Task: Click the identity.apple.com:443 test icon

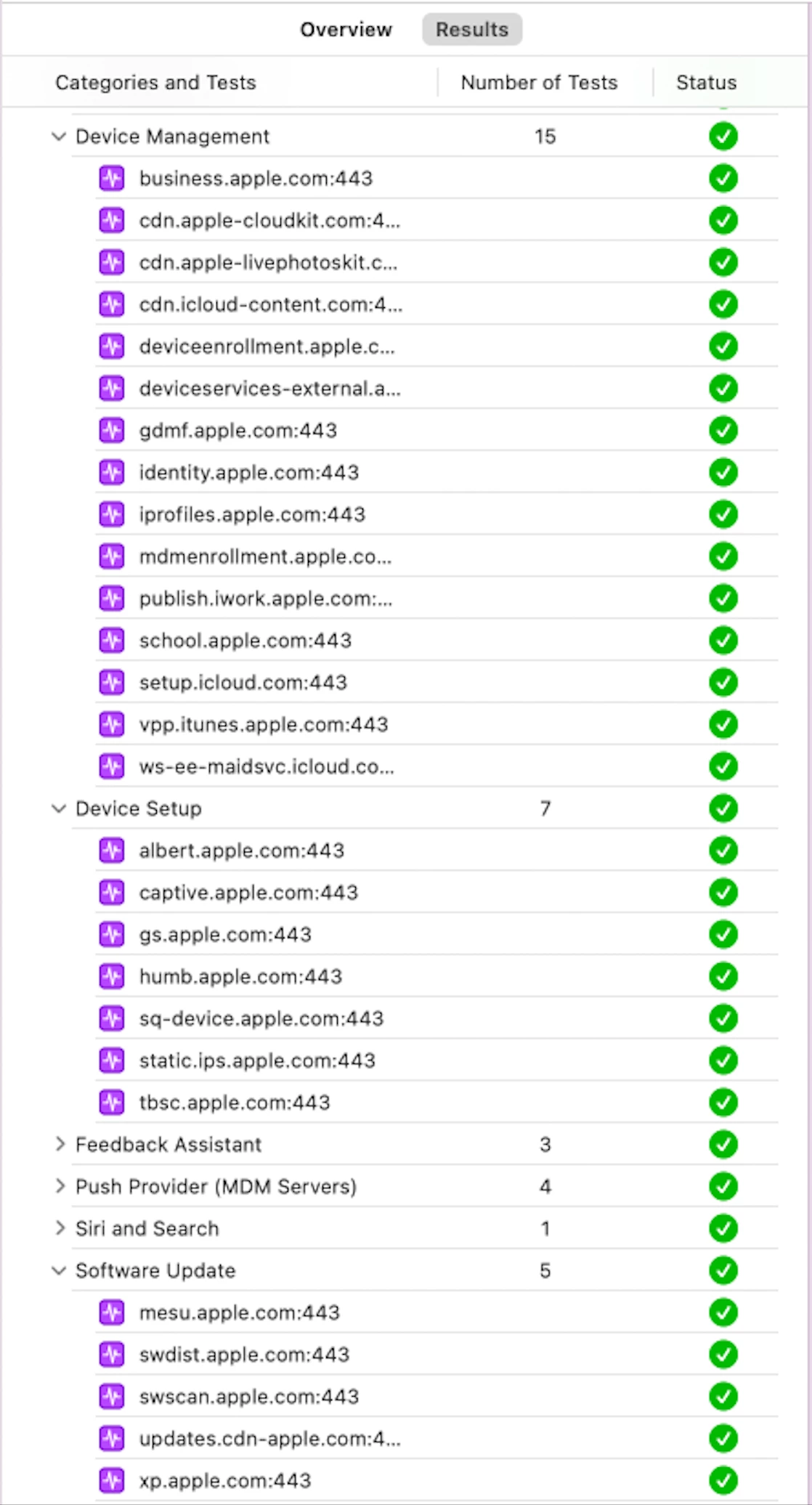Action: pos(112,472)
